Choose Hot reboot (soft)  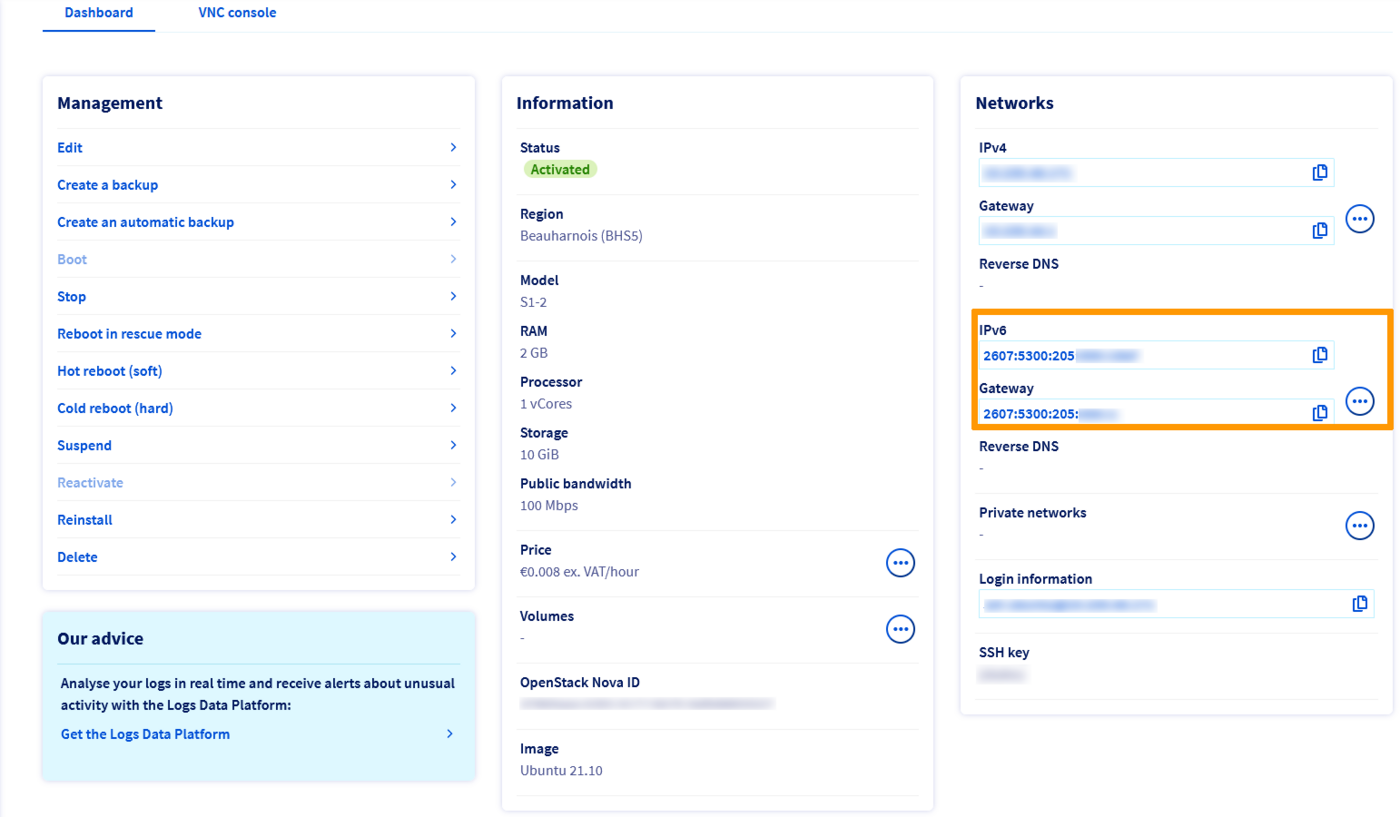[109, 371]
